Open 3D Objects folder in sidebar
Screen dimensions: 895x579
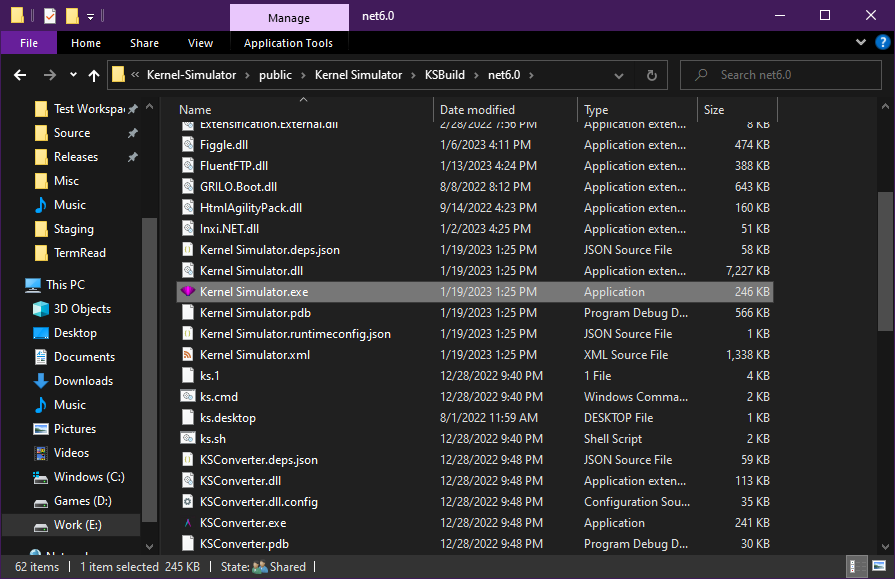tap(82, 309)
